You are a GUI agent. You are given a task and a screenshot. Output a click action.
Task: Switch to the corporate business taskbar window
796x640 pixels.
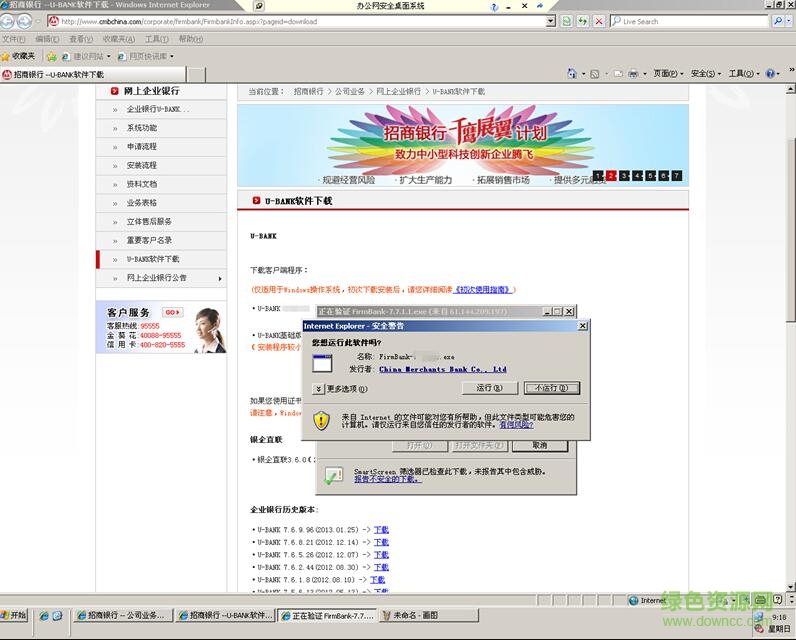(122, 615)
